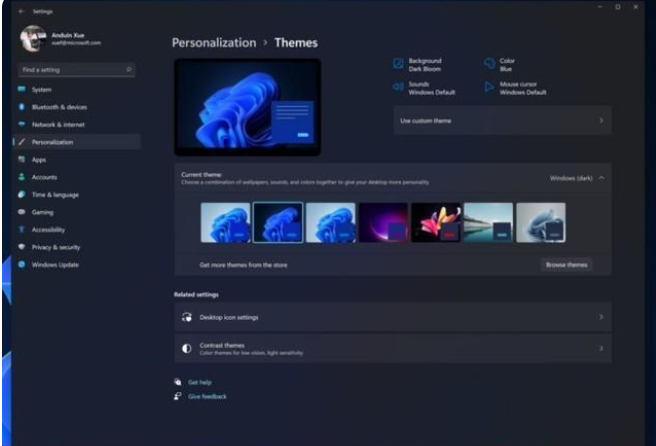Click the Gaming controller icon in sidebar
Screen dimensions: 656x446
[22, 212]
